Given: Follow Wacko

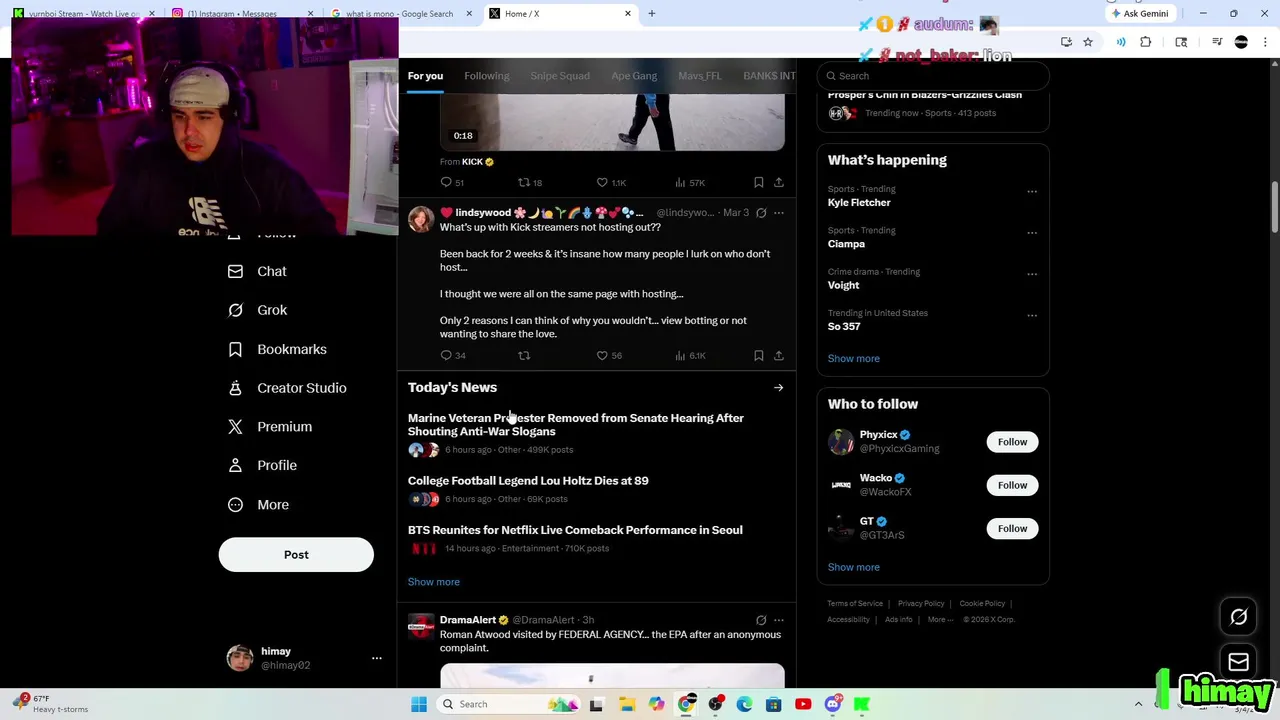Looking at the screenshot, I should pos(1012,485).
